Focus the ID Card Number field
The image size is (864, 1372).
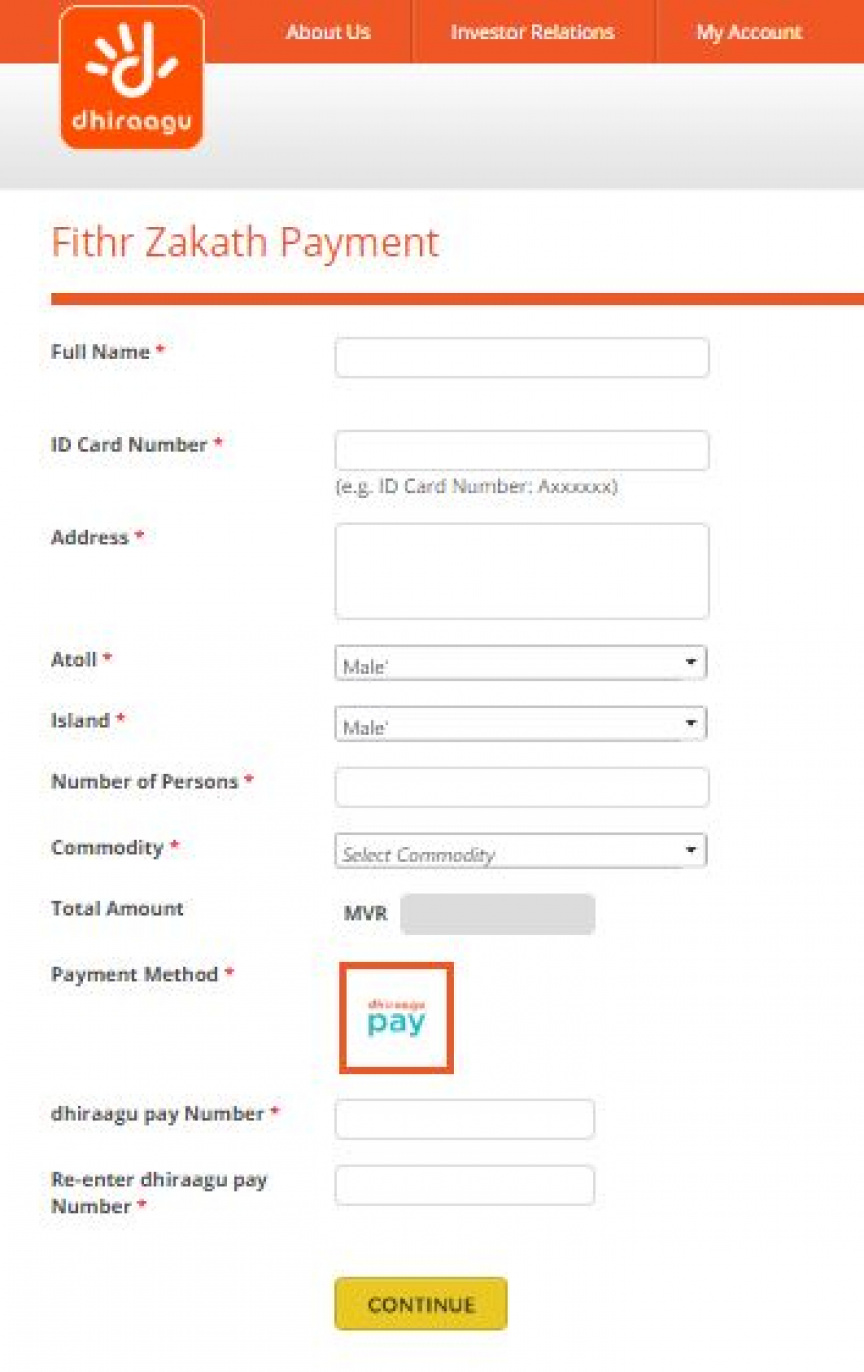coord(521,450)
